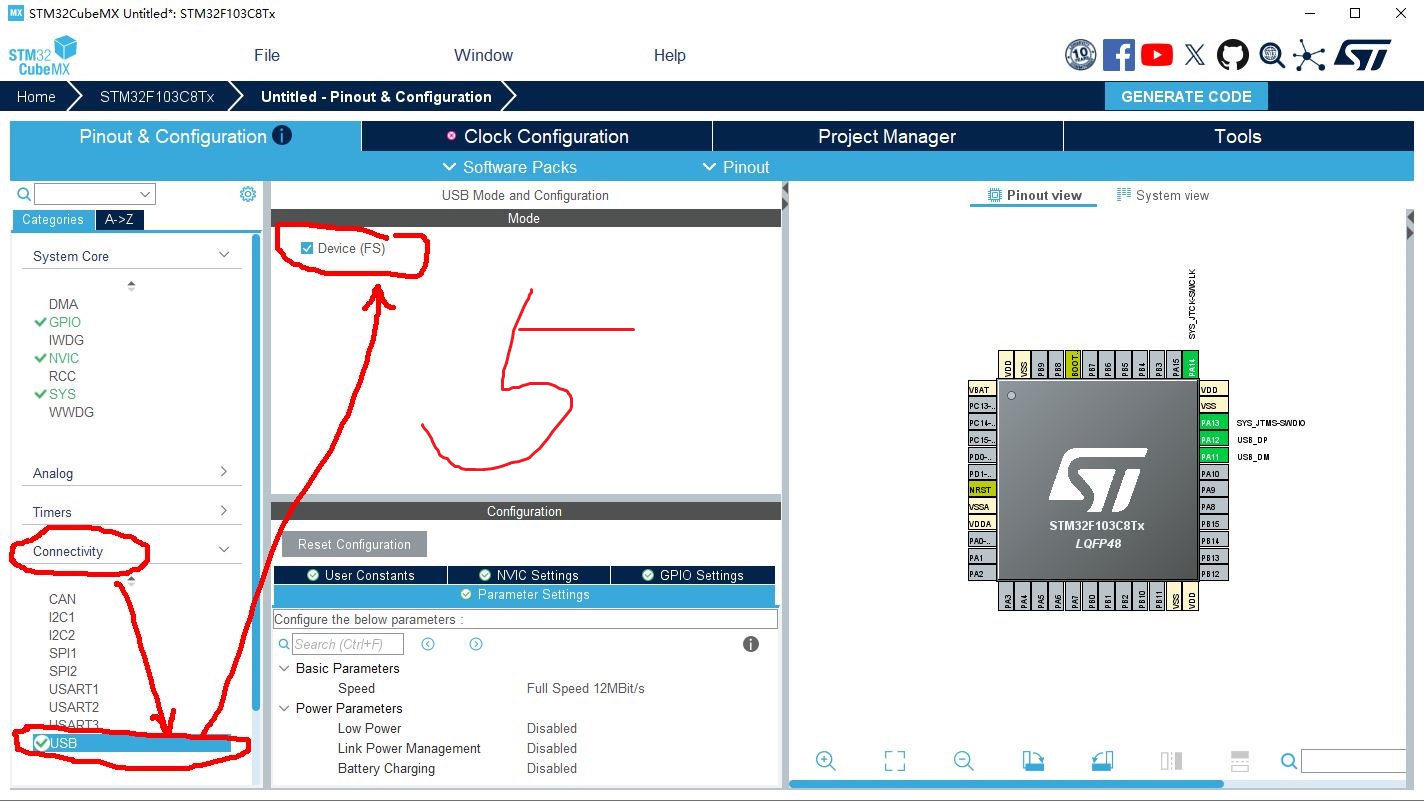Select RCC in System Core list
The height and width of the screenshot is (801, 1424).
click(62, 376)
